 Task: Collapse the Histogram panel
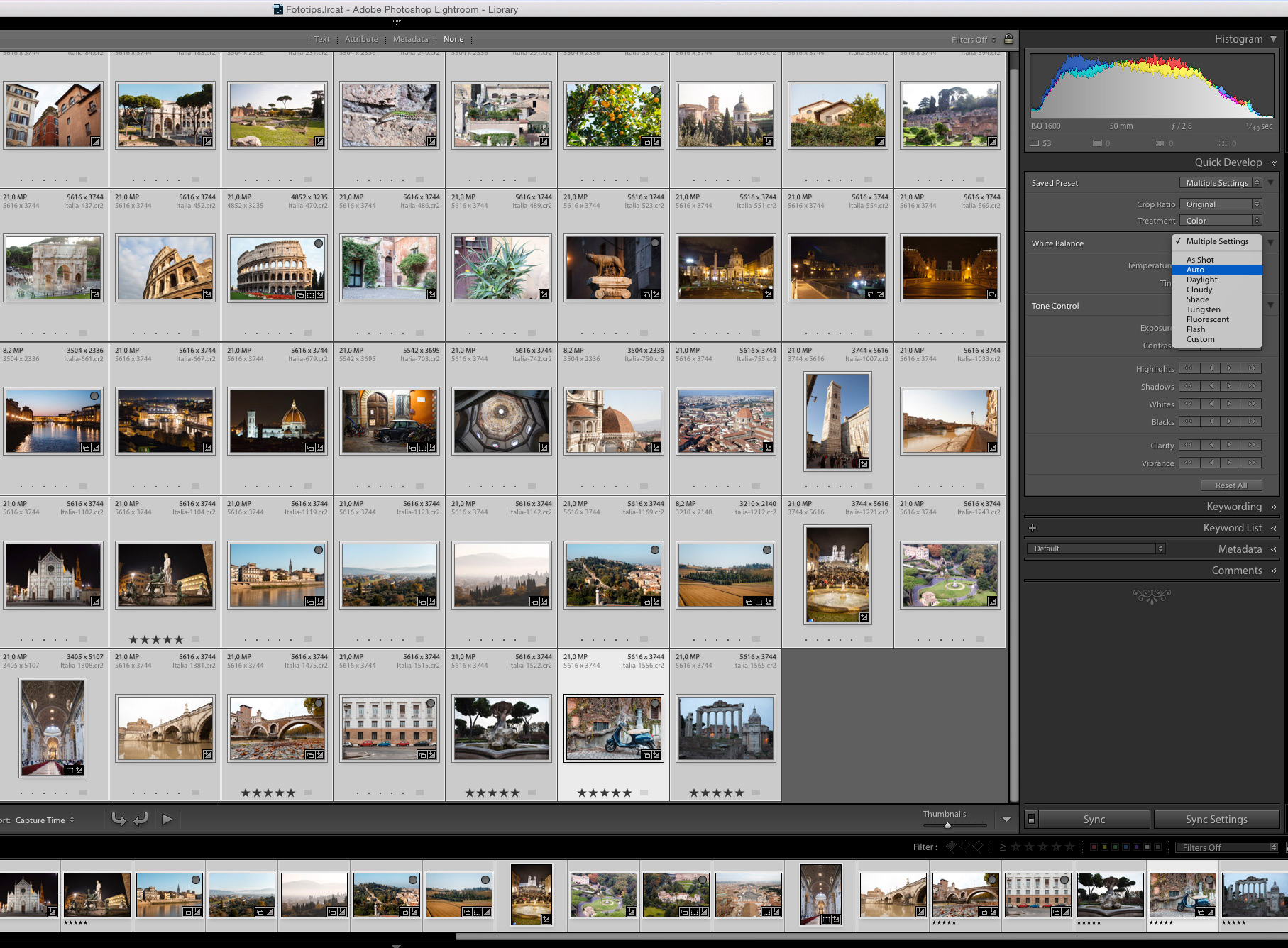tap(1274, 39)
